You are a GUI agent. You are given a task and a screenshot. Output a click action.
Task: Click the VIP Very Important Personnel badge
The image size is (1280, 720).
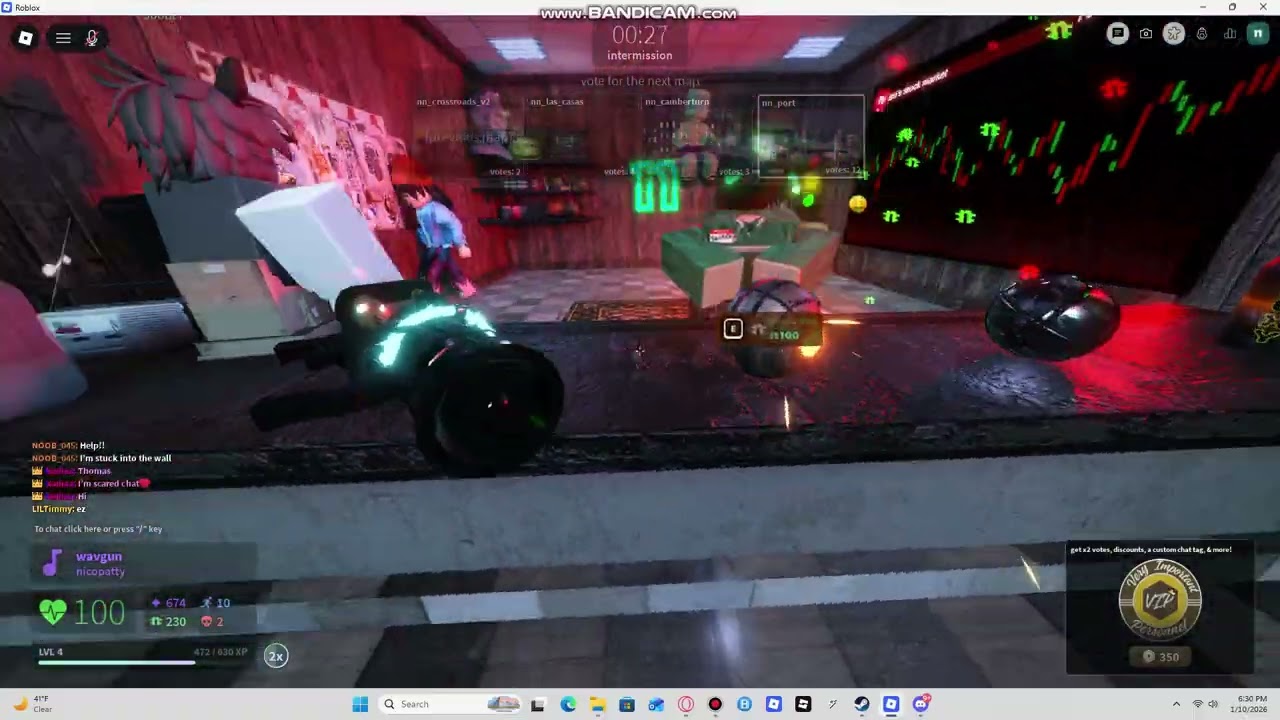click(x=1160, y=600)
